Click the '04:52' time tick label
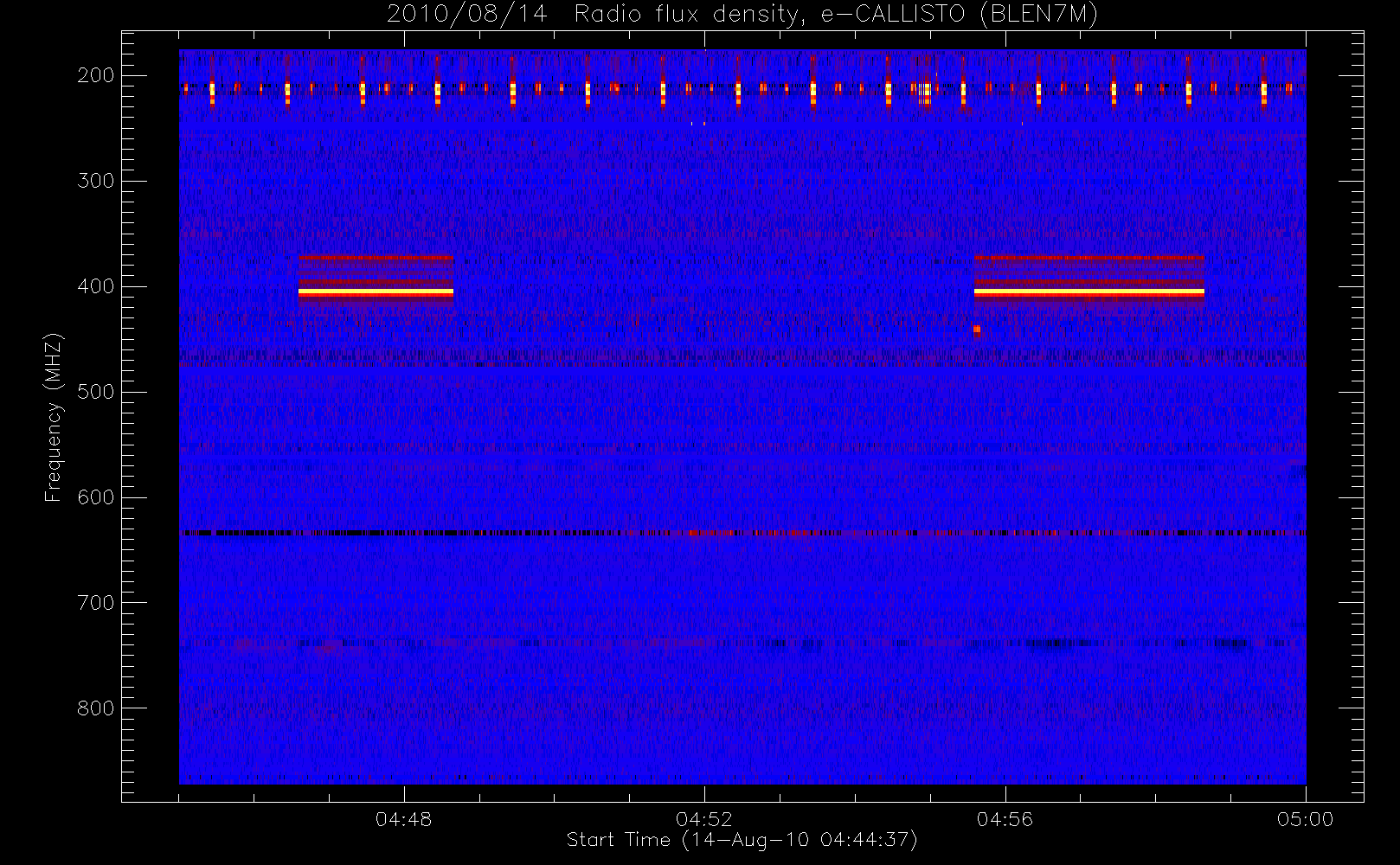This screenshot has height=865, width=1400. 704,819
